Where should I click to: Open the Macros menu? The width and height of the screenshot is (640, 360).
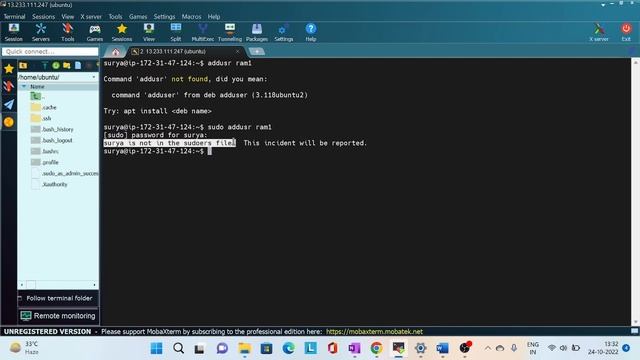tap(191, 17)
